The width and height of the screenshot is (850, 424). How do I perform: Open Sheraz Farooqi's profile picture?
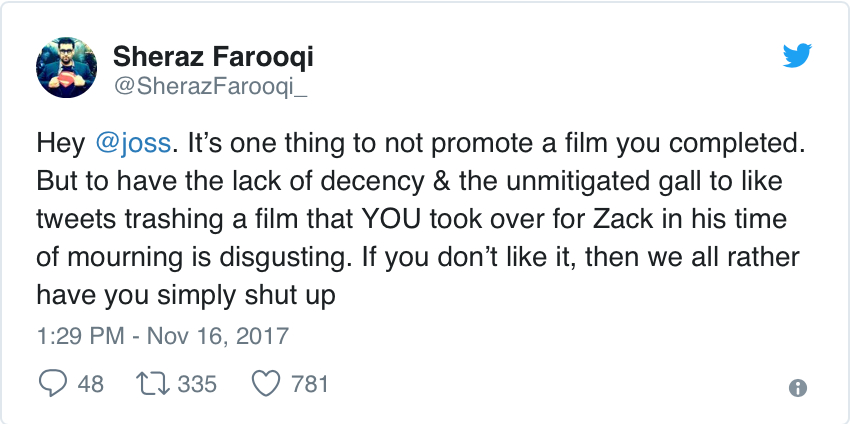[x=66, y=68]
